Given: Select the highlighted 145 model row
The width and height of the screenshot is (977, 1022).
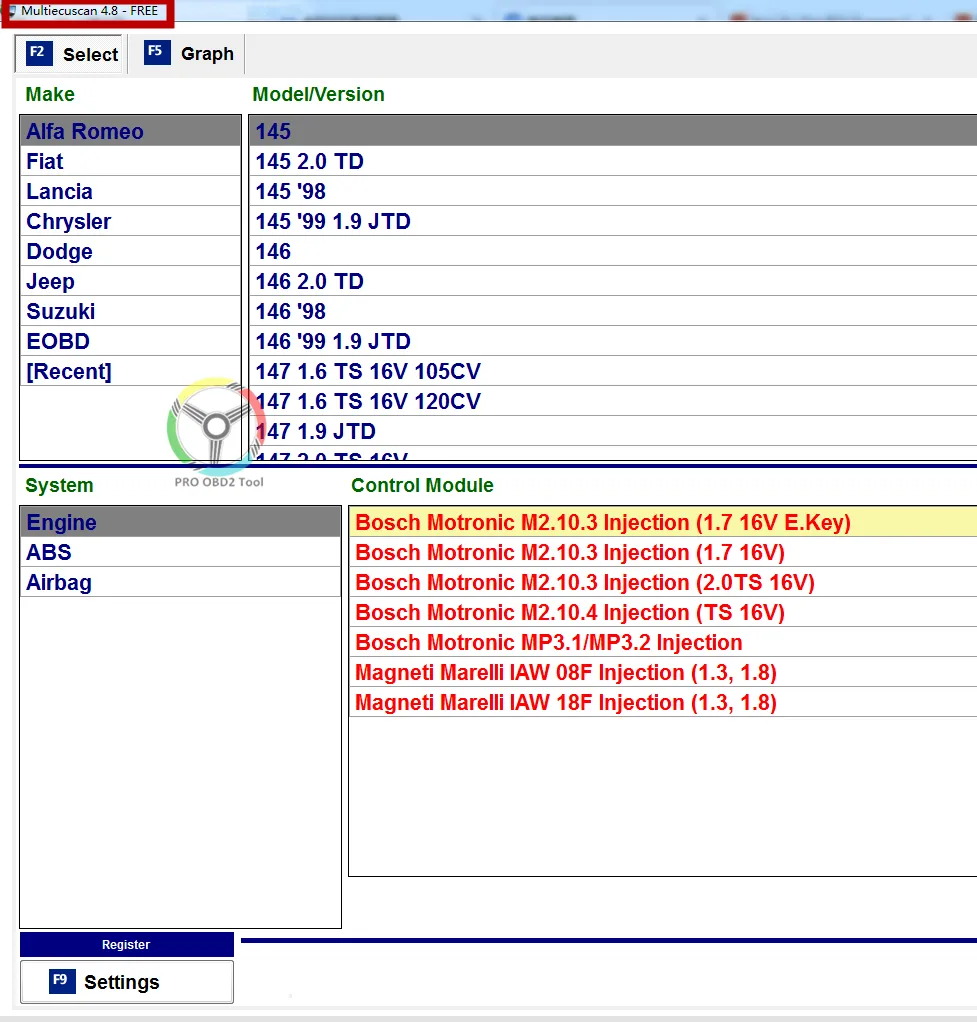Looking at the screenshot, I should [x=613, y=131].
